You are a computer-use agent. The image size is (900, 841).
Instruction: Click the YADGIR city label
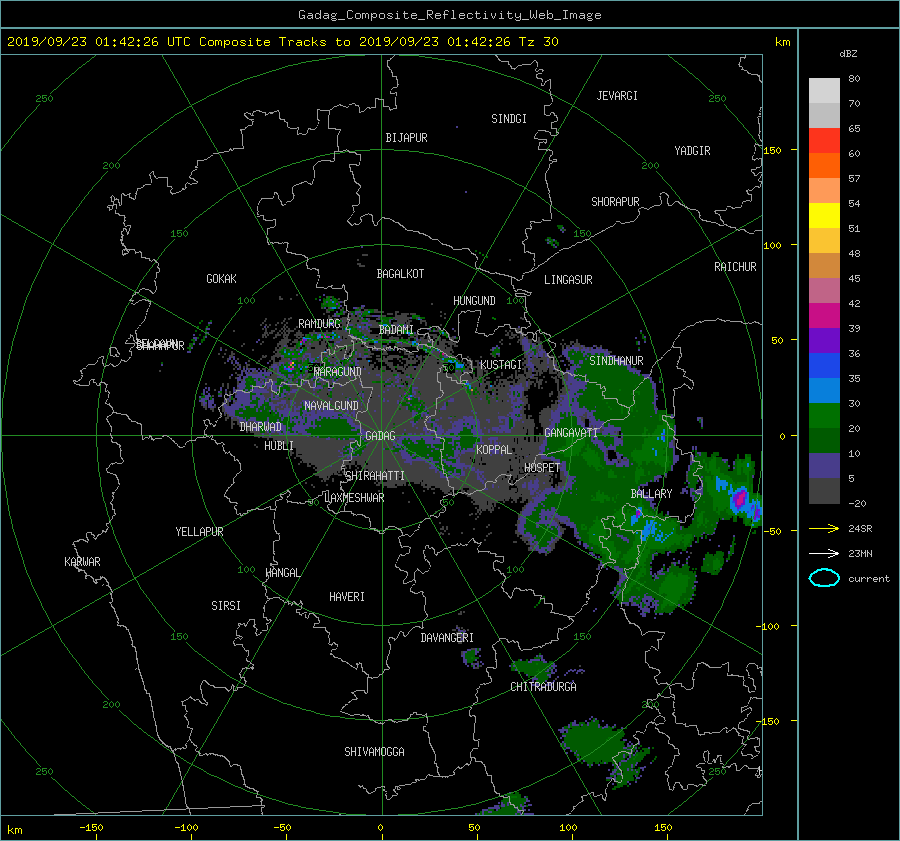pos(692,151)
